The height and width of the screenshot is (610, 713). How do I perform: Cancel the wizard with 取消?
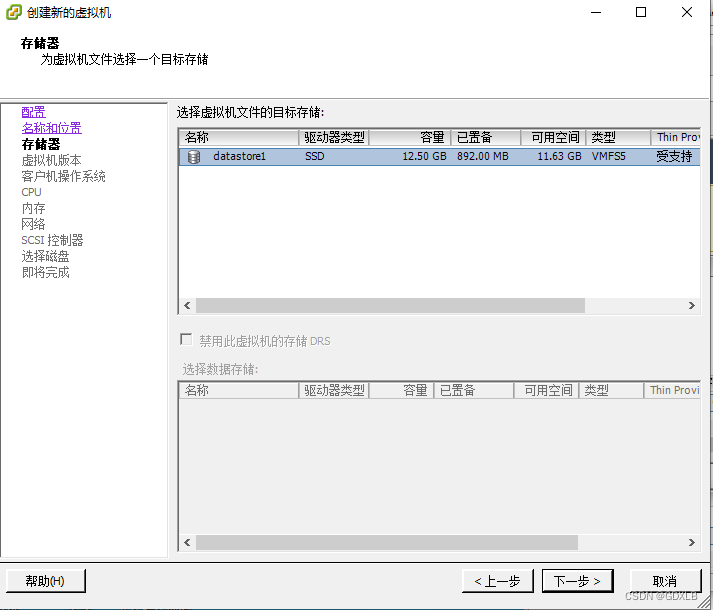pyautogui.click(x=665, y=581)
